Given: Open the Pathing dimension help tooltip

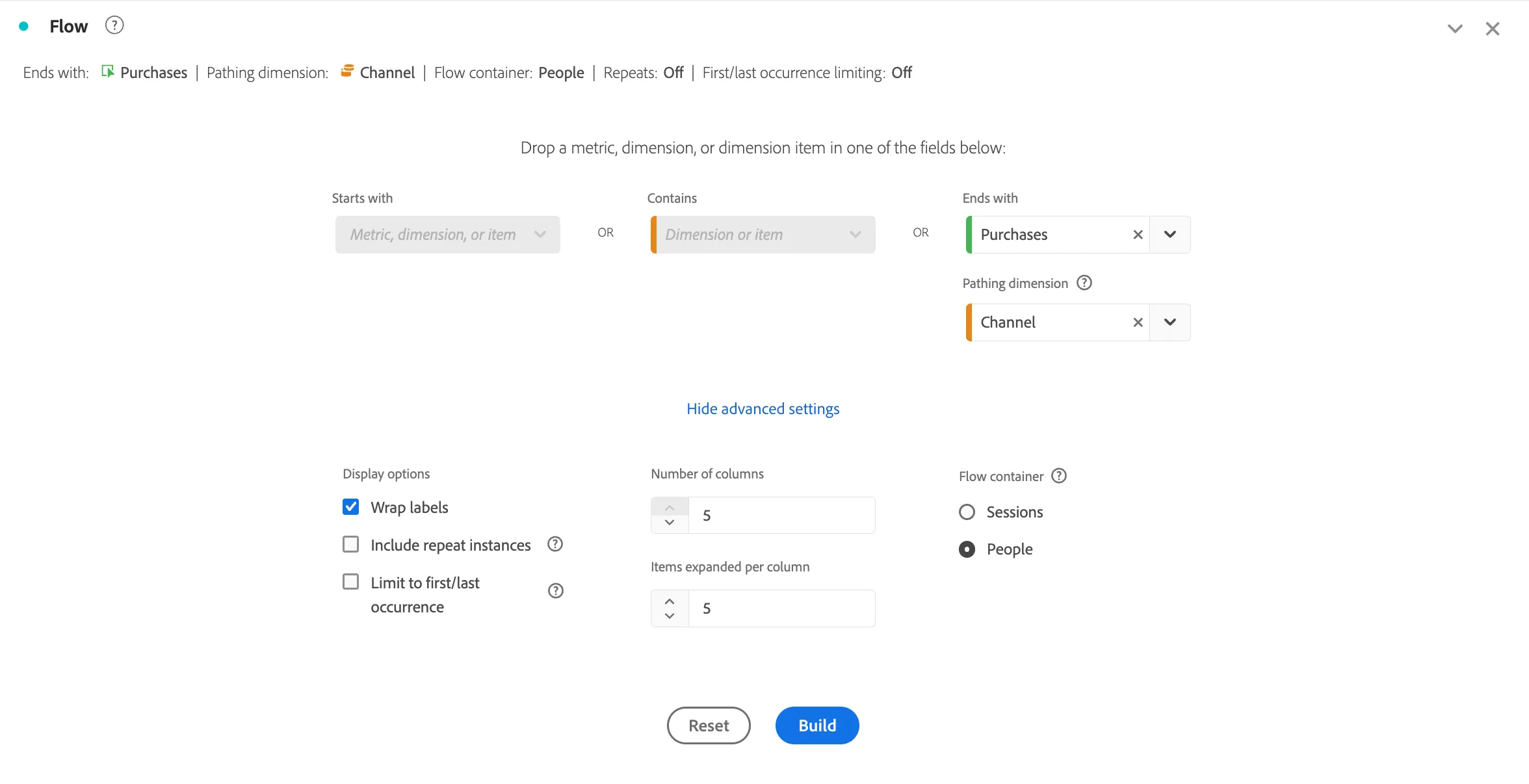Looking at the screenshot, I should (1084, 283).
